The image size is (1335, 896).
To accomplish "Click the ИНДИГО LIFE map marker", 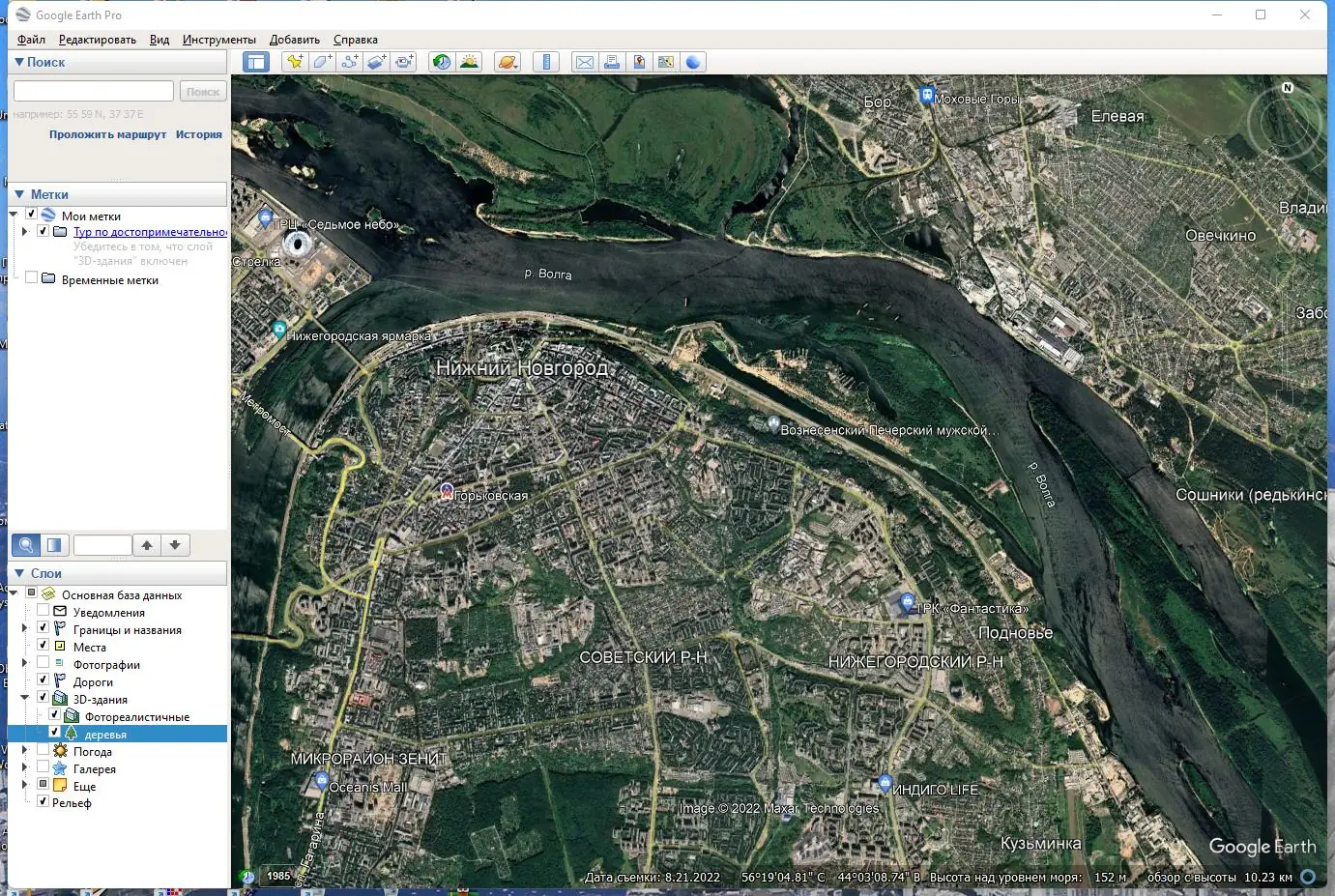I will 885,784.
